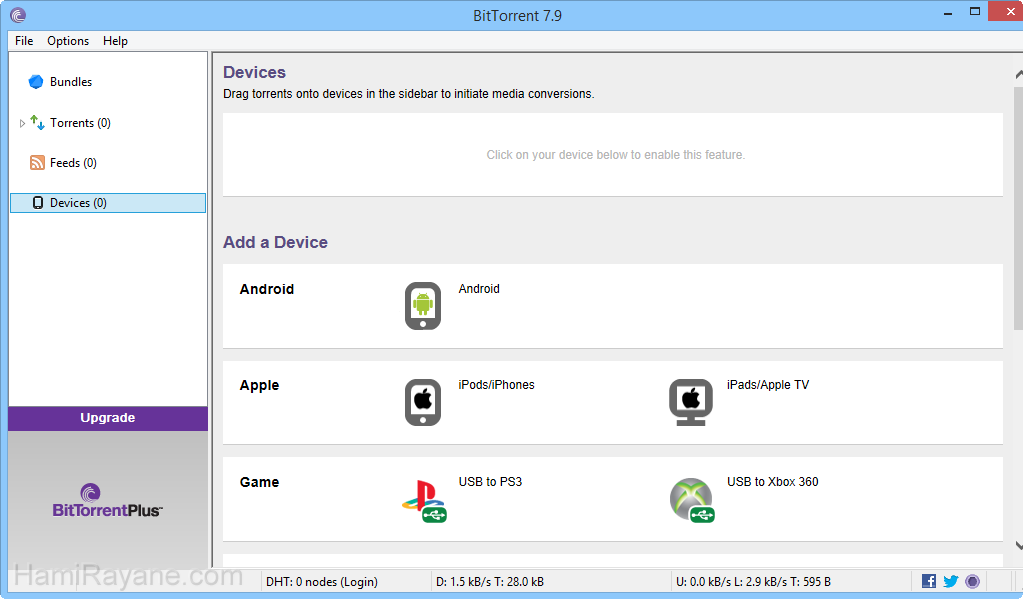This screenshot has width=1023, height=599.
Task: Open the File menu
Action: [x=24, y=40]
